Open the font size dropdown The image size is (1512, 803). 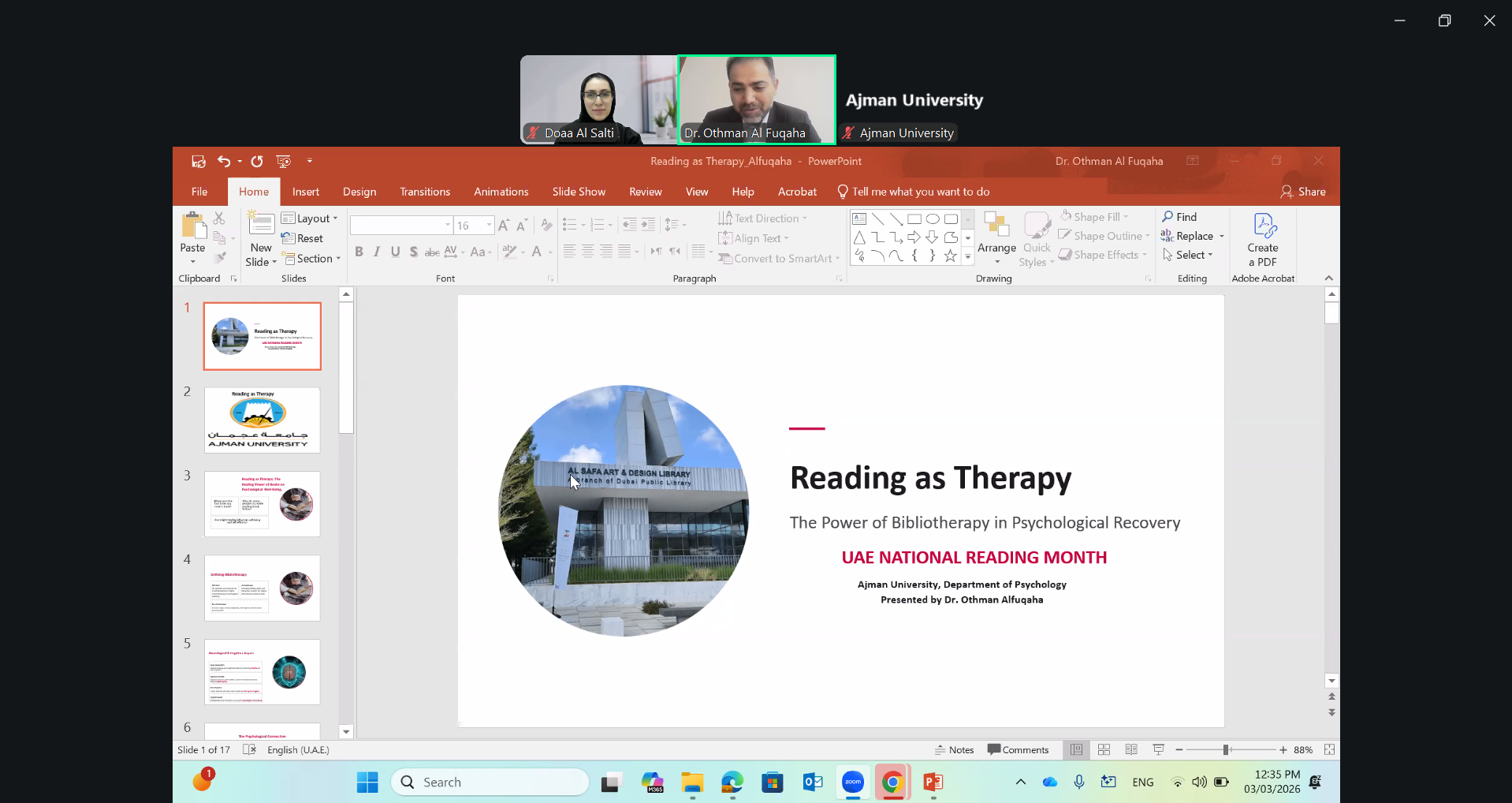tap(489, 226)
